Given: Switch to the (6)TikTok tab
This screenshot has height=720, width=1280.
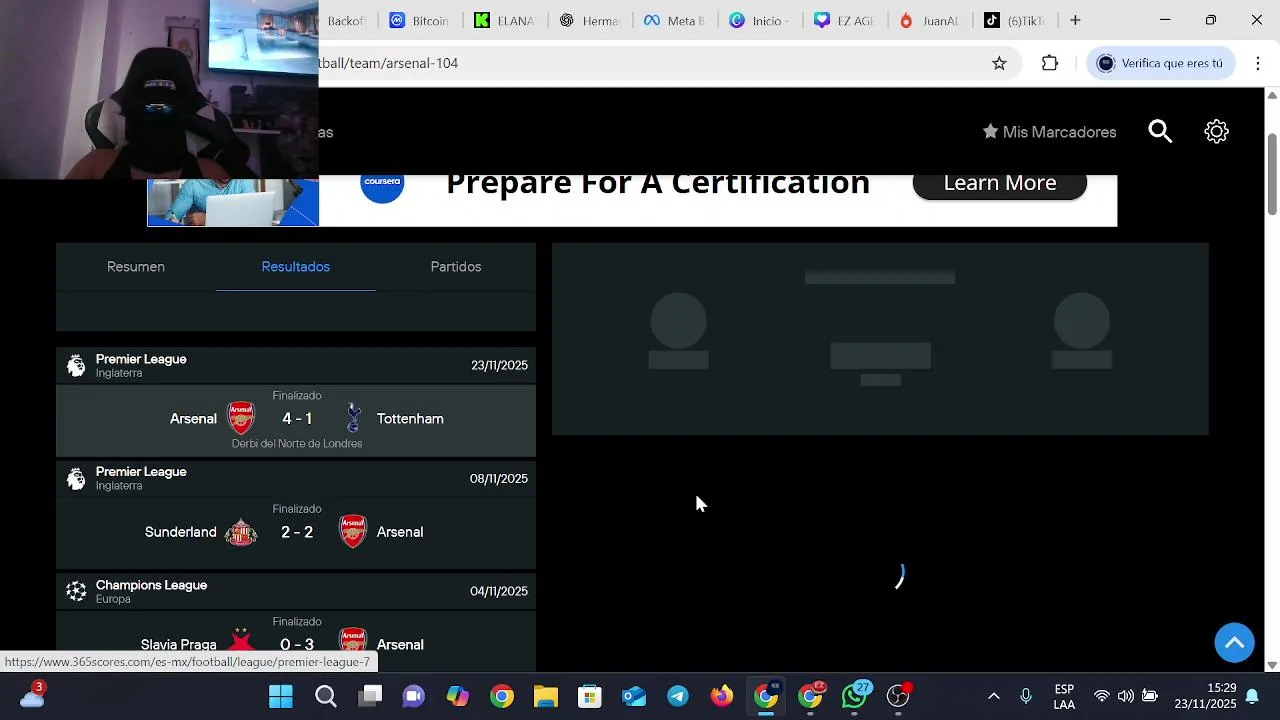Looking at the screenshot, I should coord(1017,20).
